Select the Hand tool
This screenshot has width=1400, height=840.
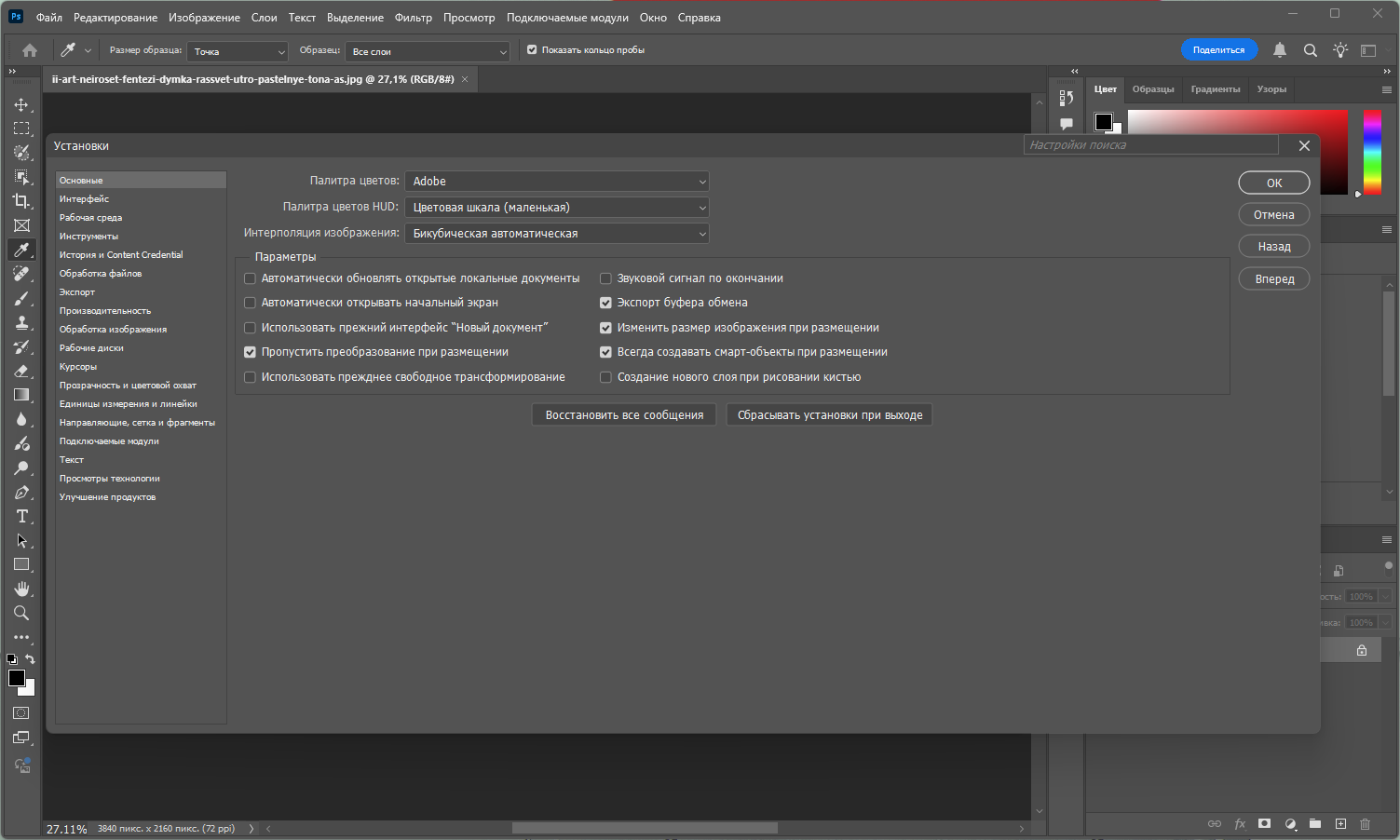point(21,589)
